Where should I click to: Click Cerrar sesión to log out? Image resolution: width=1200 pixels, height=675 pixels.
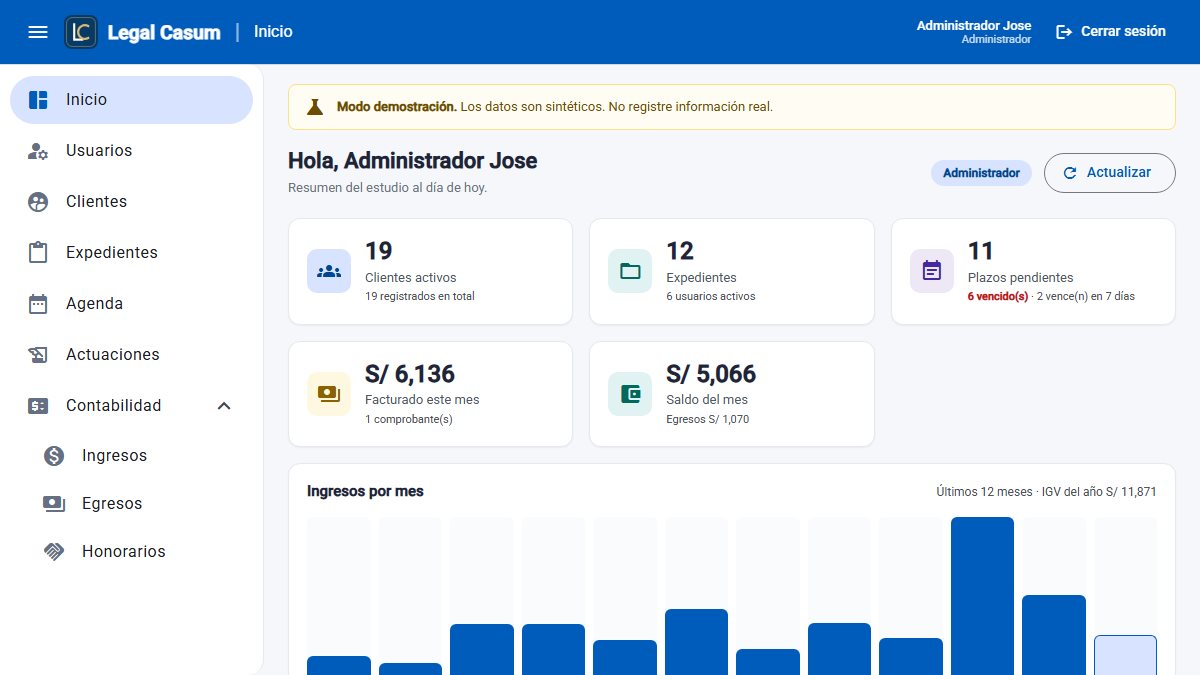(1111, 32)
